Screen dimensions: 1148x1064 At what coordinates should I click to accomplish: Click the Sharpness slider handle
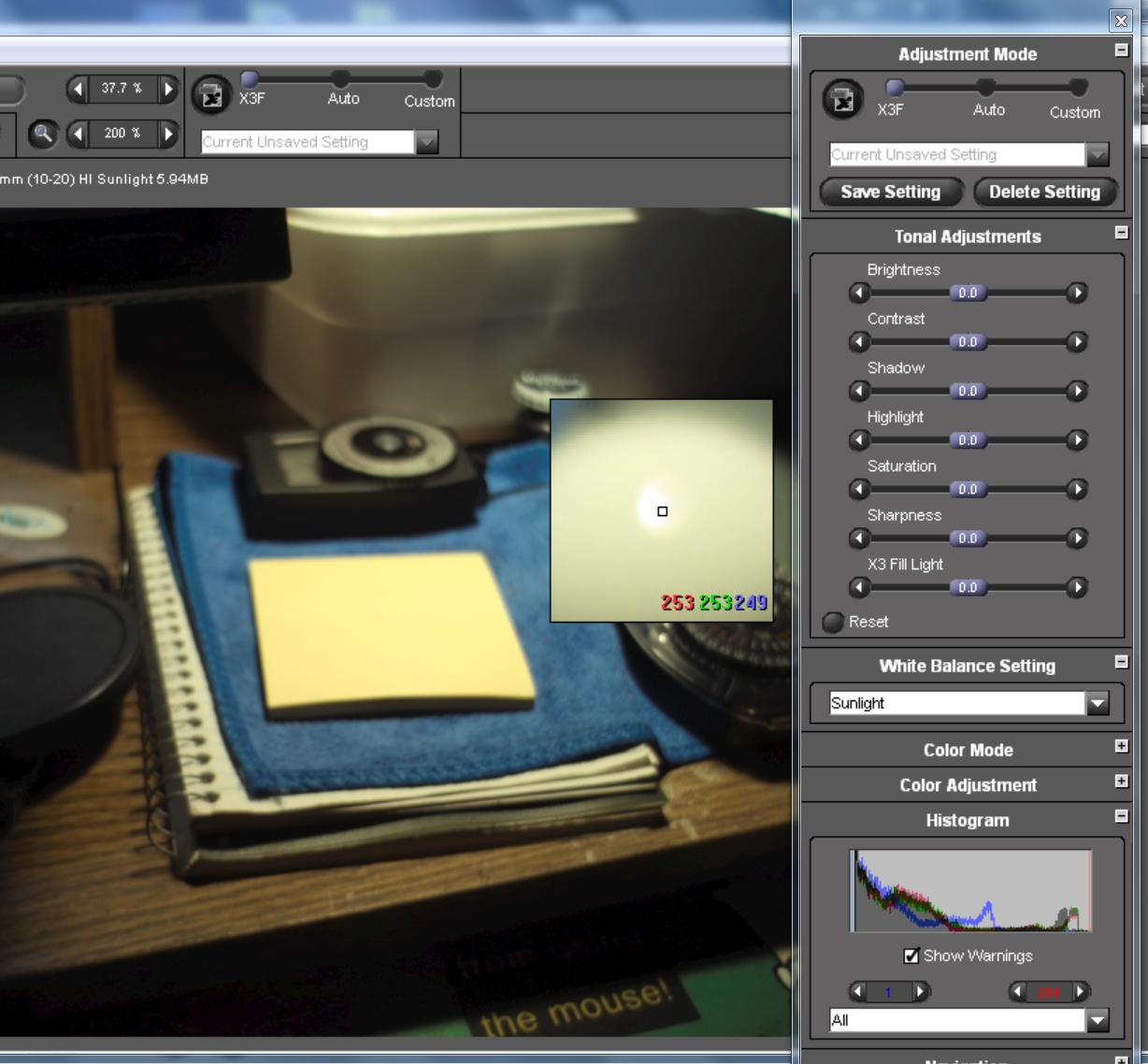[968, 539]
